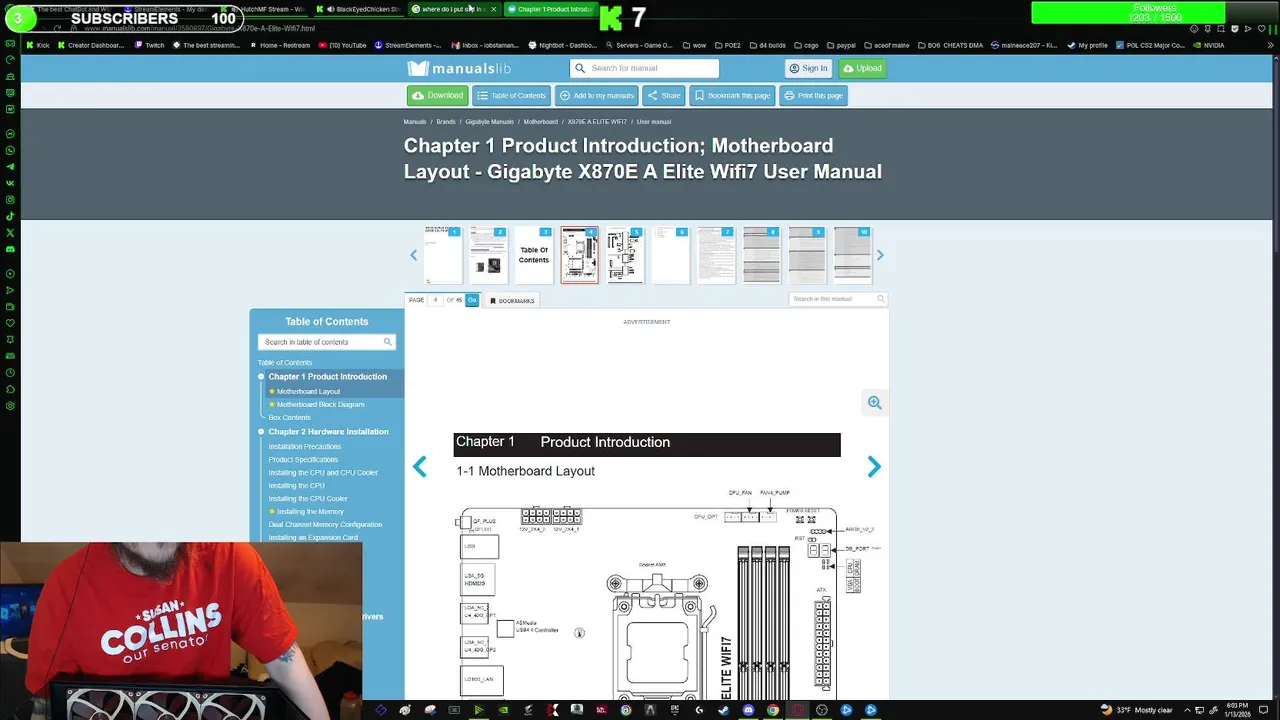
Task: Open the Table of Contents toolbar button
Action: click(511, 95)
